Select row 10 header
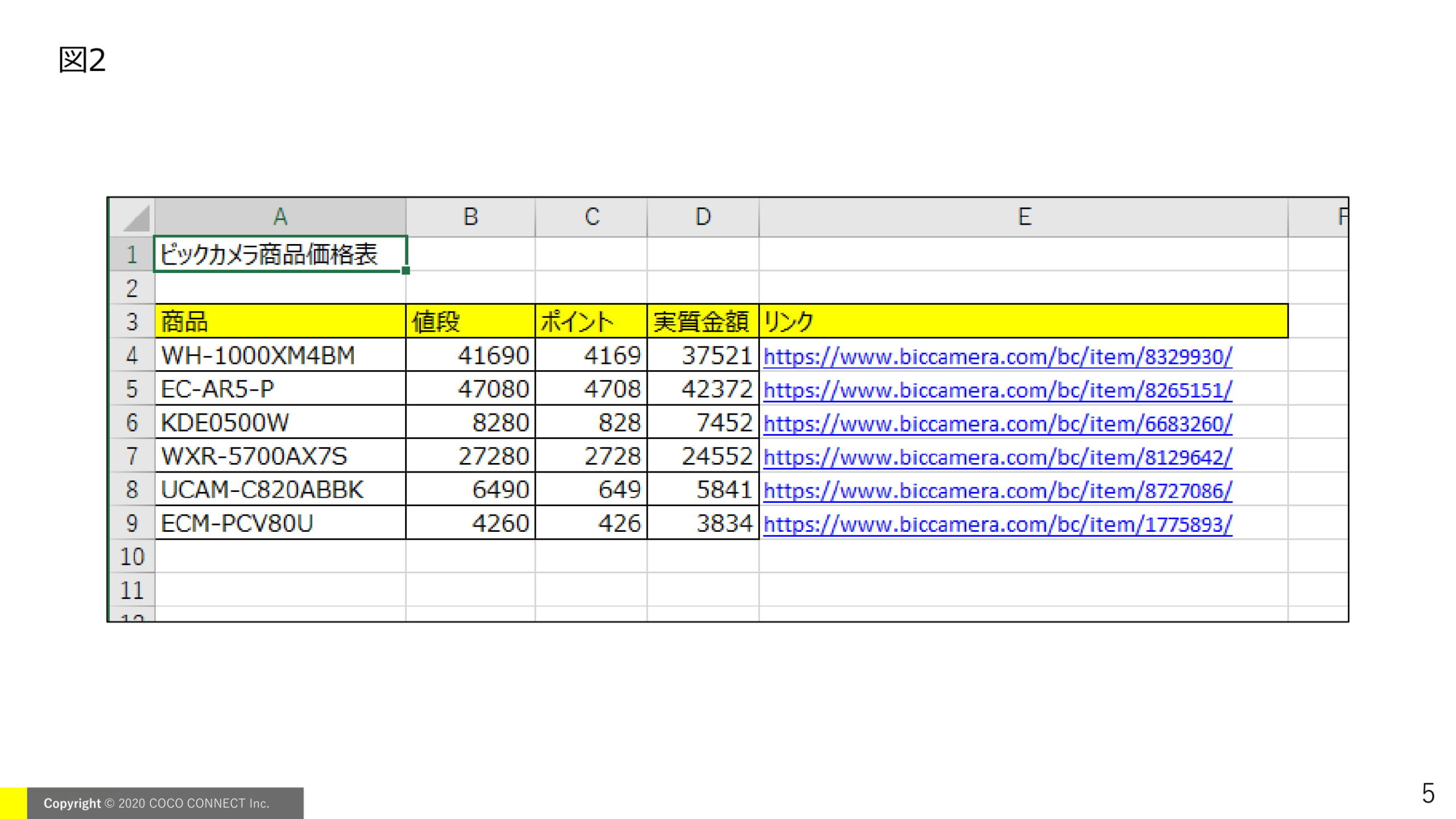 click(x=132, y=556)
